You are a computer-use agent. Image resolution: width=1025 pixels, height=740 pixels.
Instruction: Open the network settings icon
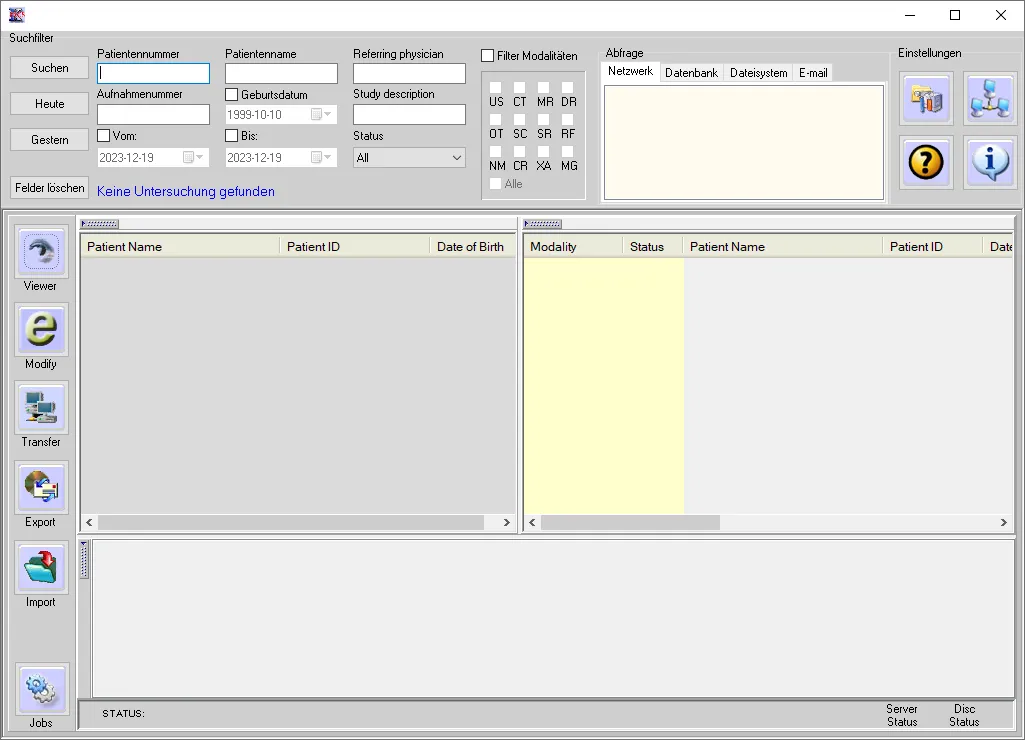point(989,99)
